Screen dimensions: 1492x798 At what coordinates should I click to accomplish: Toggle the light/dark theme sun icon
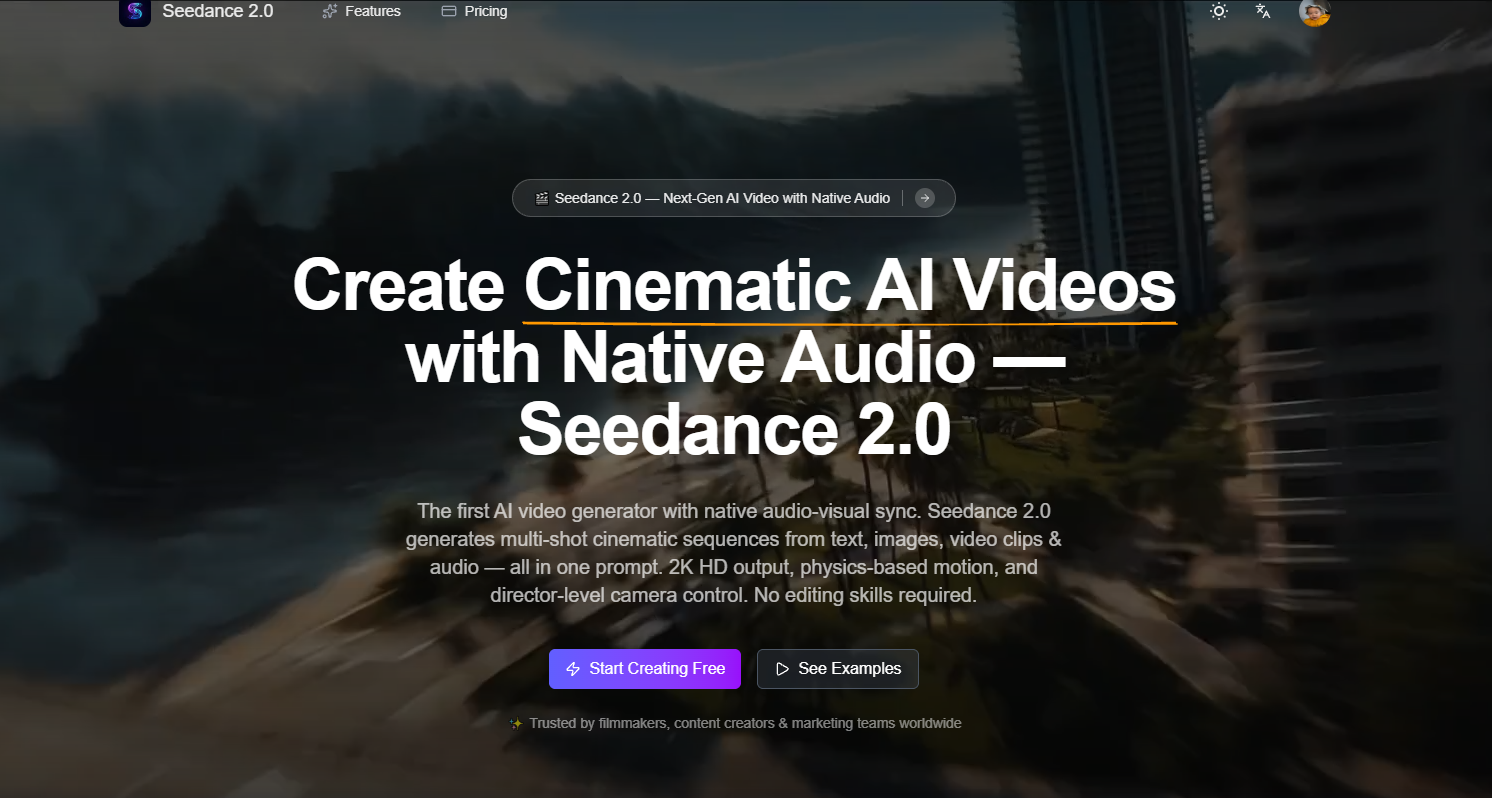(1218, 11)
